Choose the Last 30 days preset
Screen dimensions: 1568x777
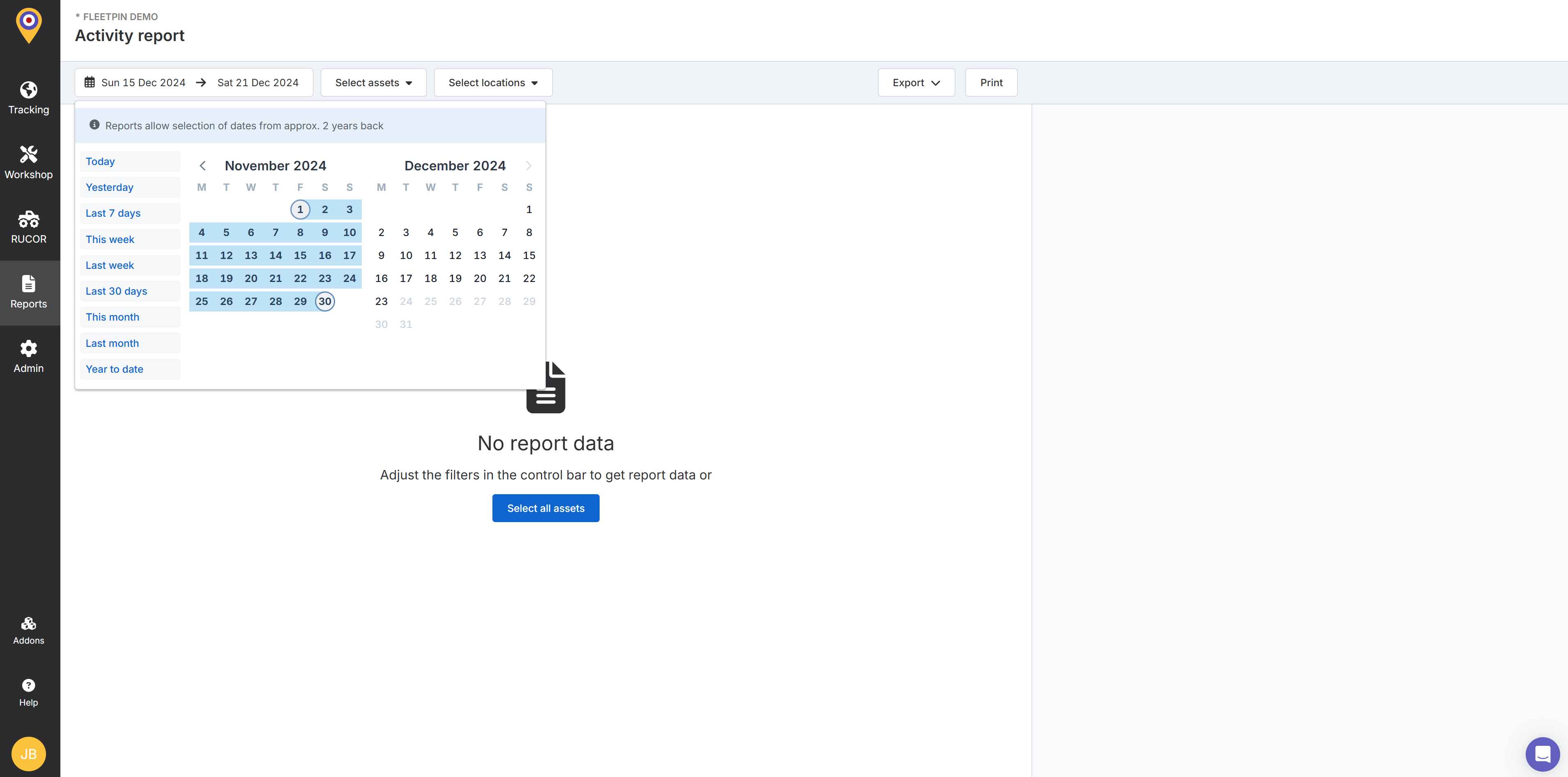coord(130,291)
